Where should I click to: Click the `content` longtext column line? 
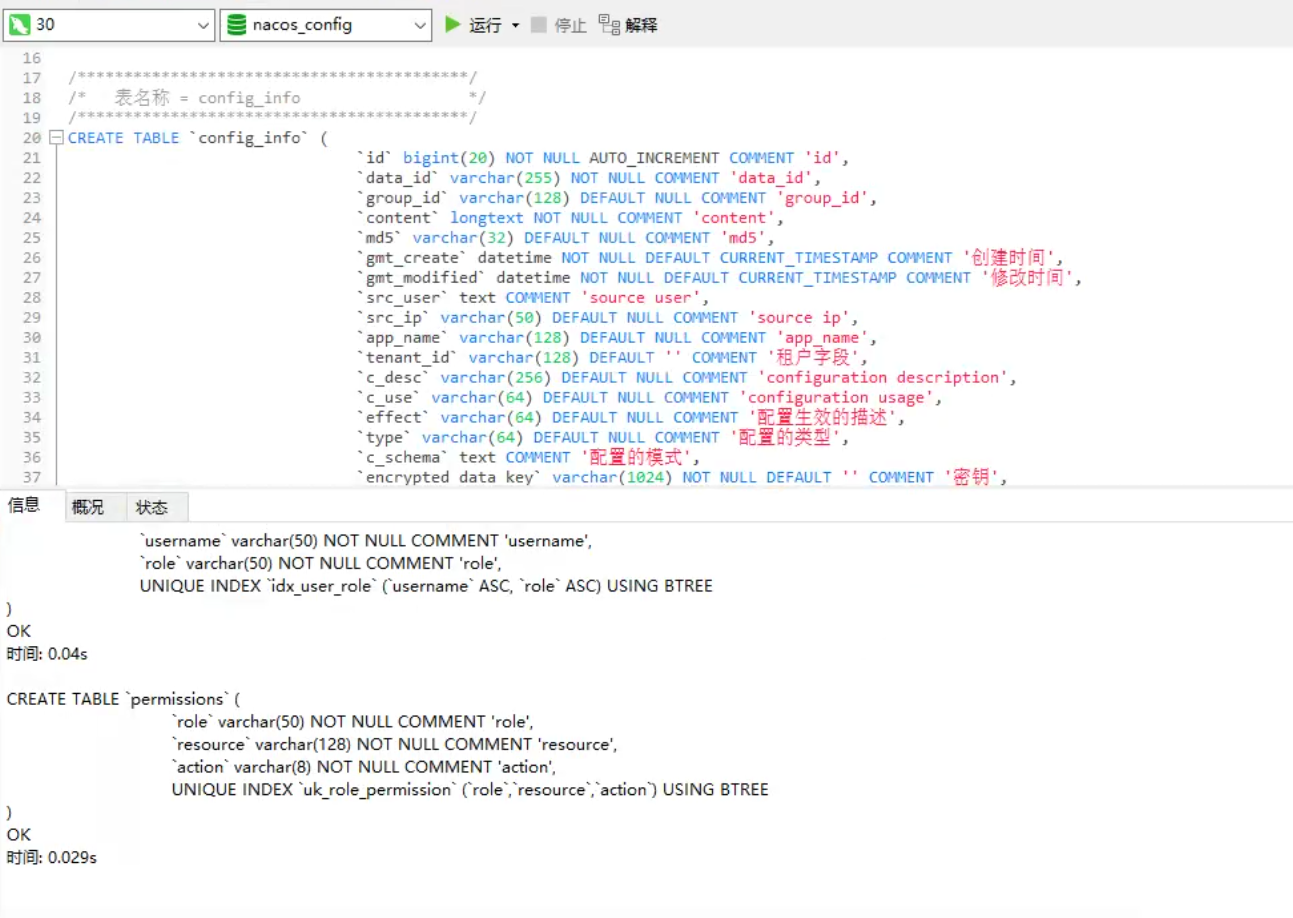click(x=571, y=218)
